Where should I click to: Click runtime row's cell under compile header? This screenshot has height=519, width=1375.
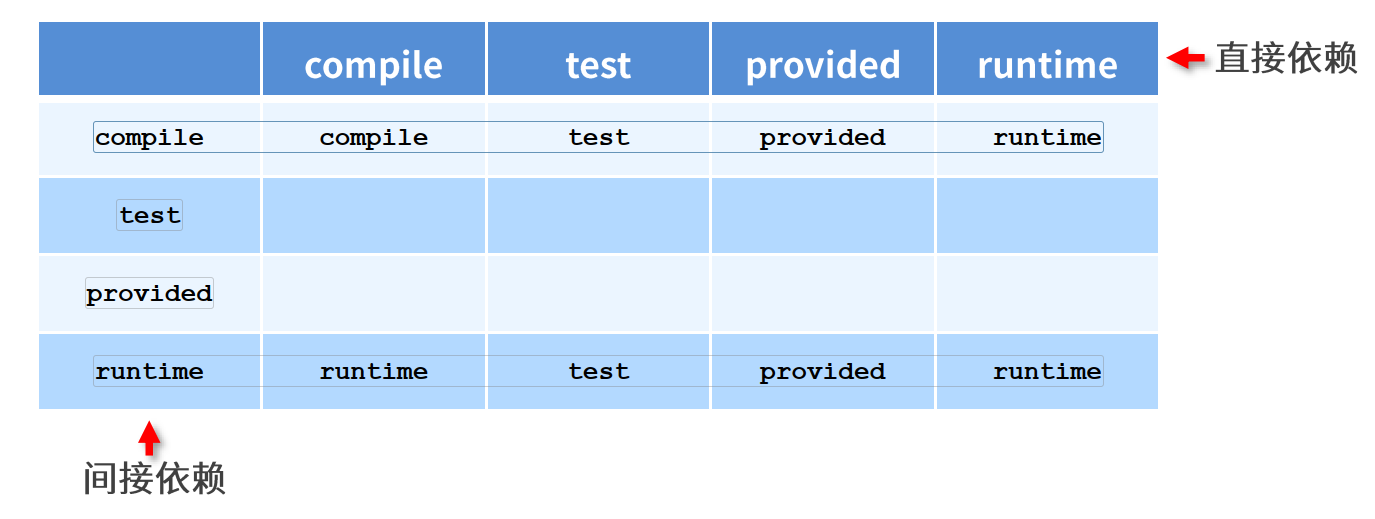tap(373, 372)
